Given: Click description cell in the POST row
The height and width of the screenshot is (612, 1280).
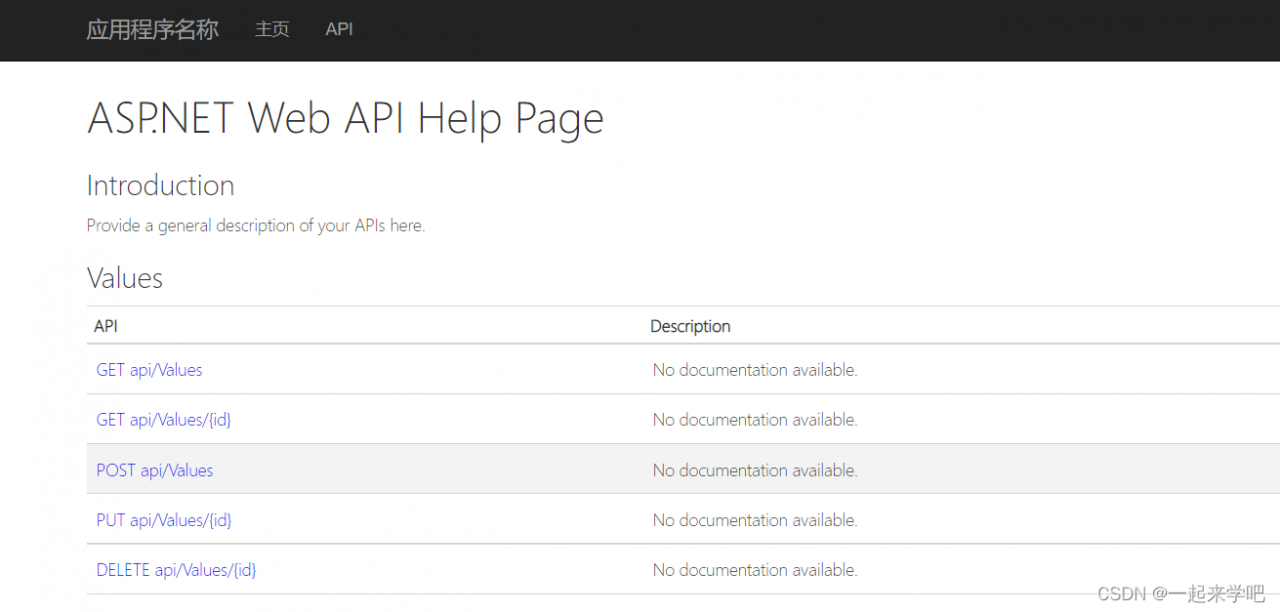Looking at the screenshot, I should (755, 470).
